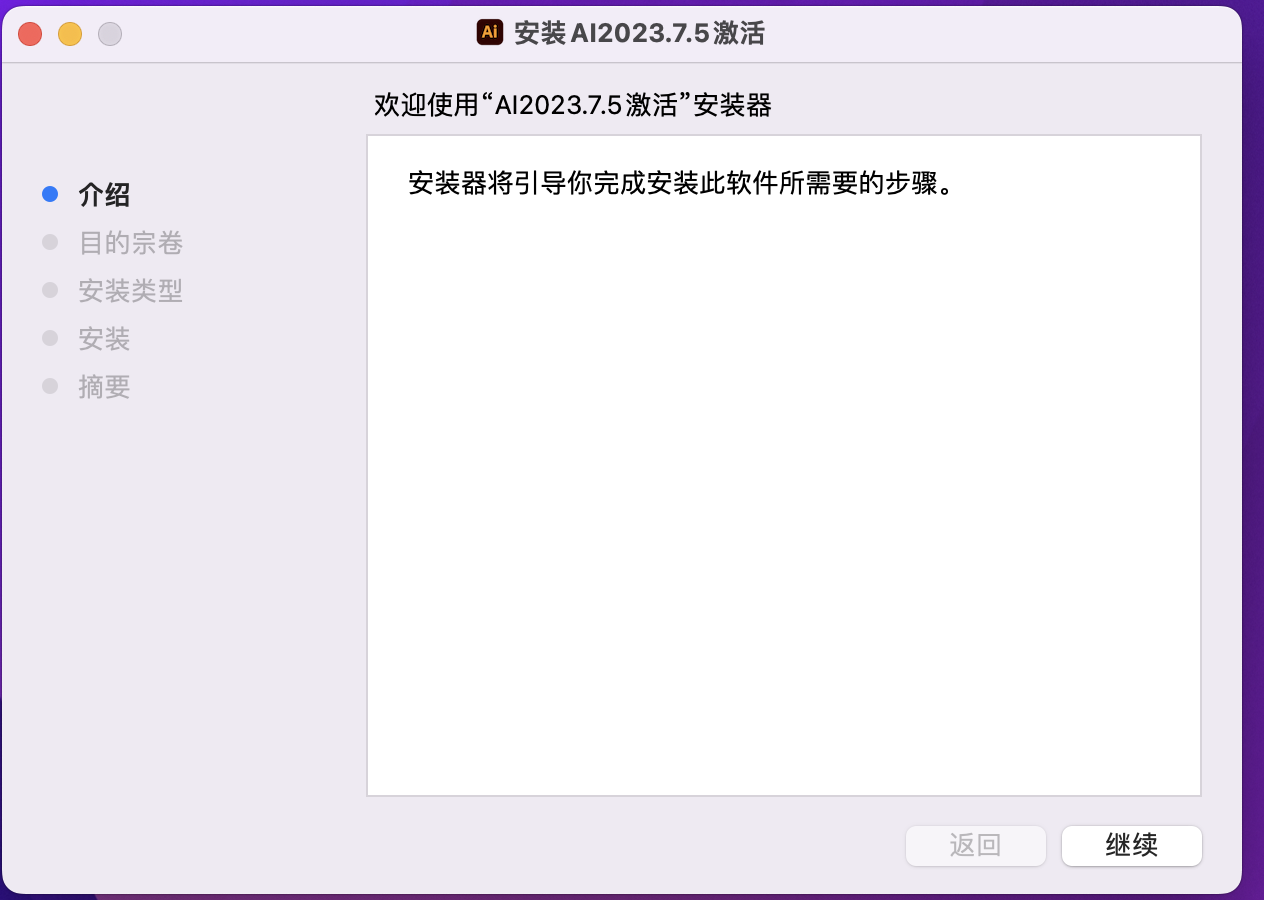The height and width of the screenshot is (900, 1264).
Task: Select the 摘要 step label
Action: pos(104,387)
